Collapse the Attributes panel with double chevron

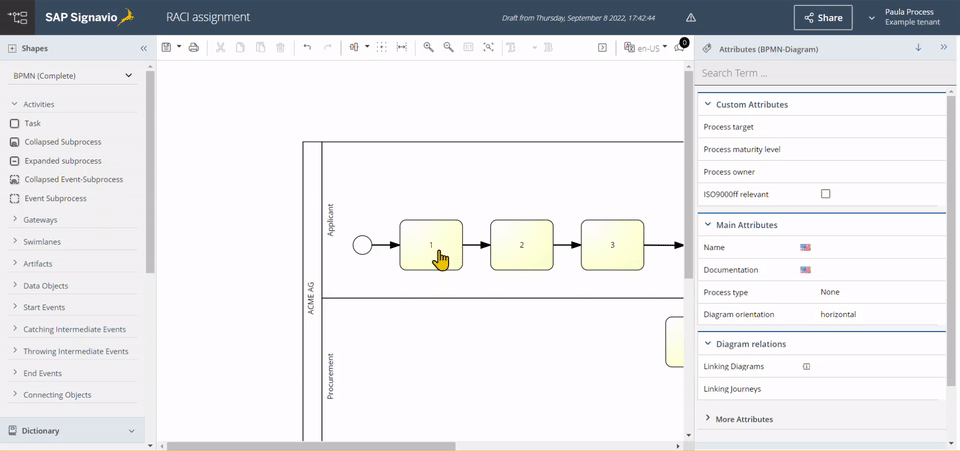tap(943, 48)
